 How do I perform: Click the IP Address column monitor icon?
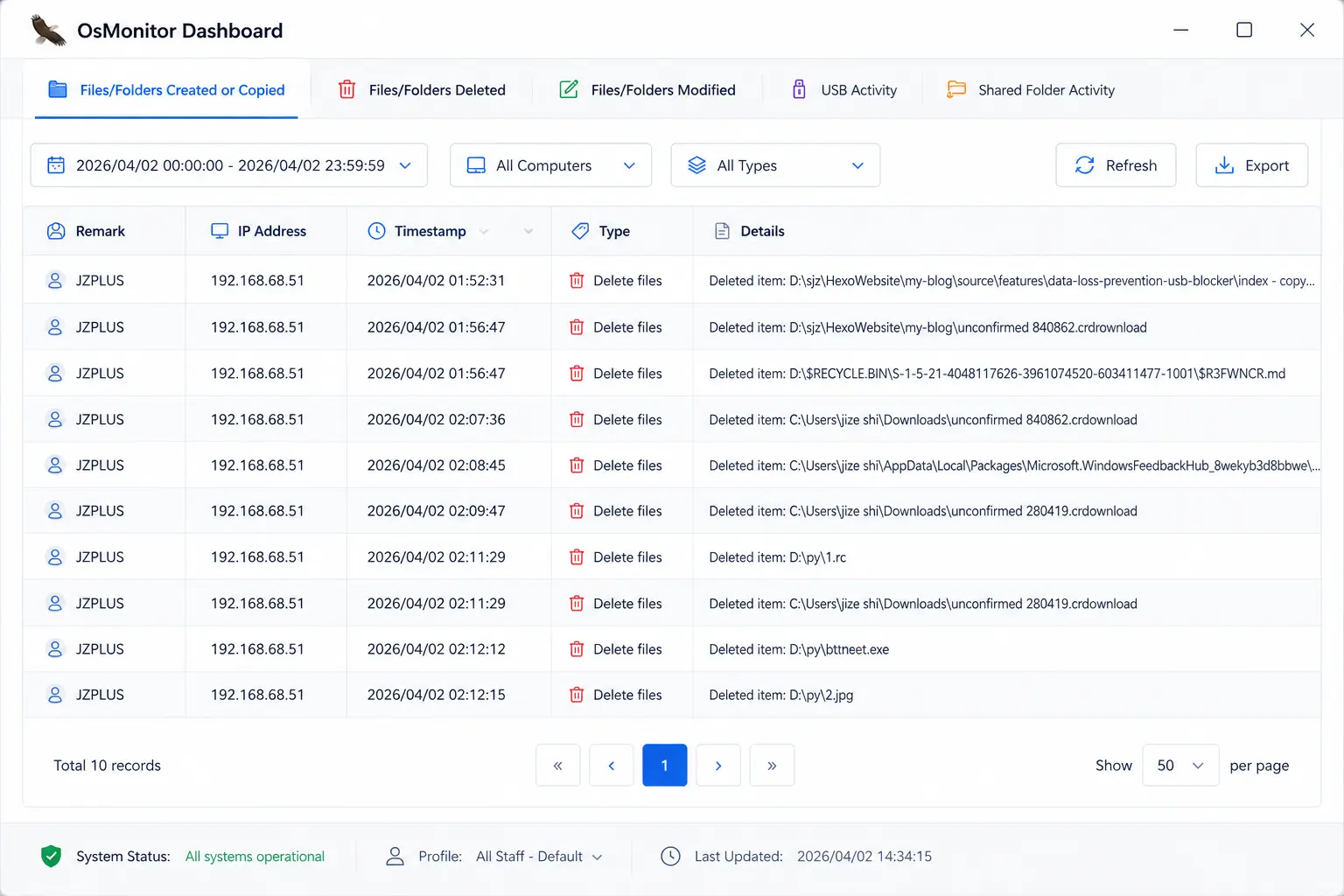click(x=220, y=231)
